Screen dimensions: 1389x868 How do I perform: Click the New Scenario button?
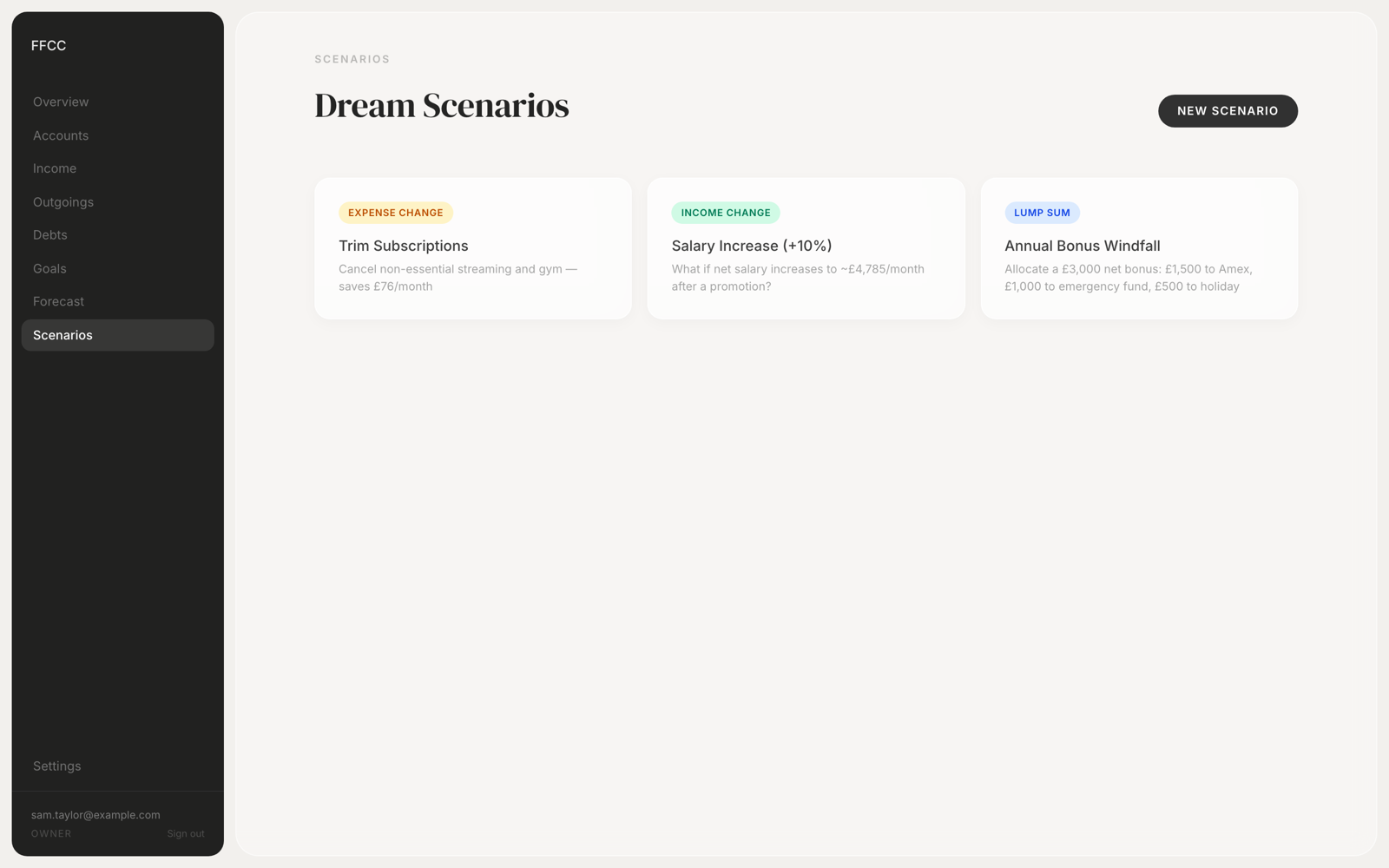pyautogui.click(x=1228, y=111)
